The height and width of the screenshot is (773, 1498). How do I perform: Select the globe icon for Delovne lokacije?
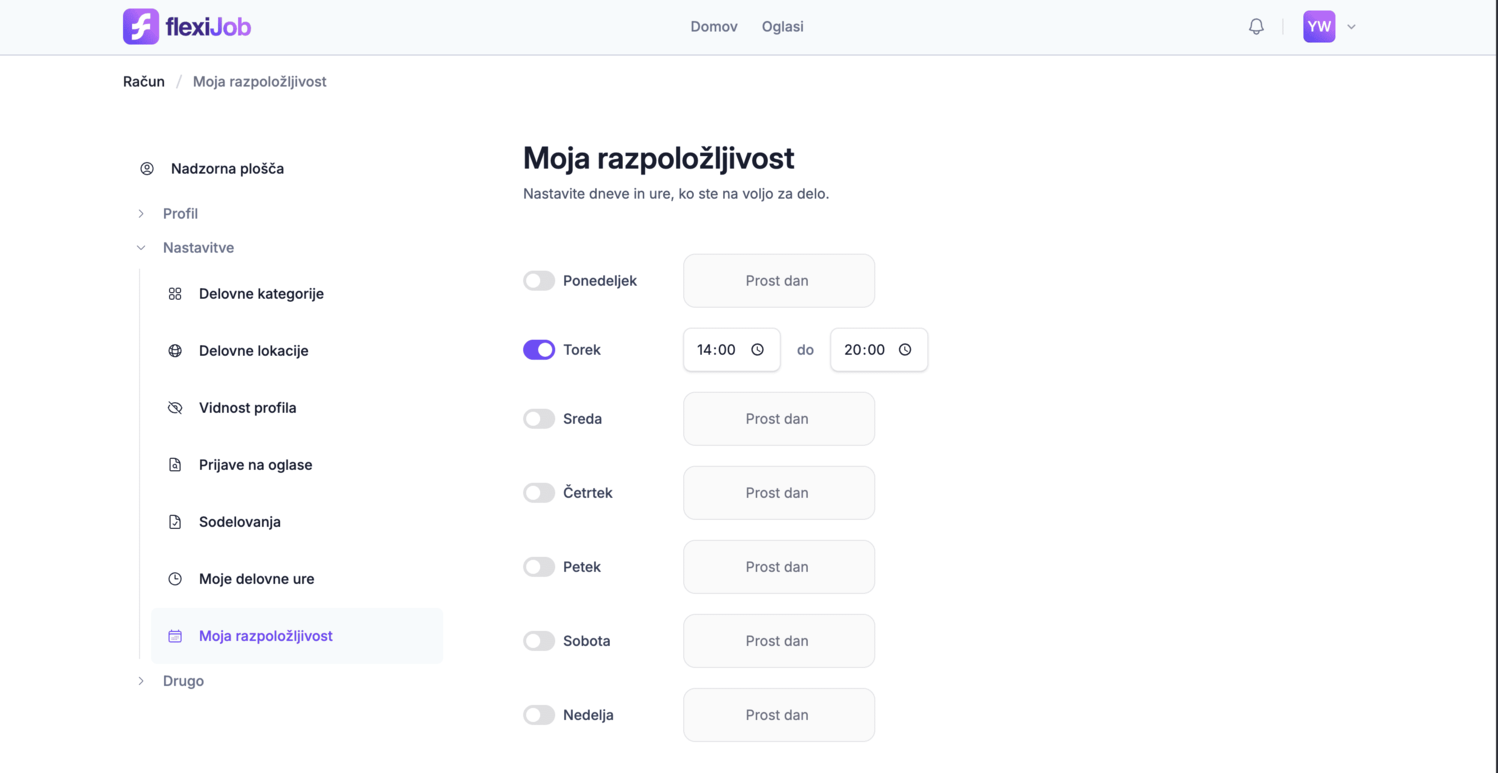pos(175,350)
